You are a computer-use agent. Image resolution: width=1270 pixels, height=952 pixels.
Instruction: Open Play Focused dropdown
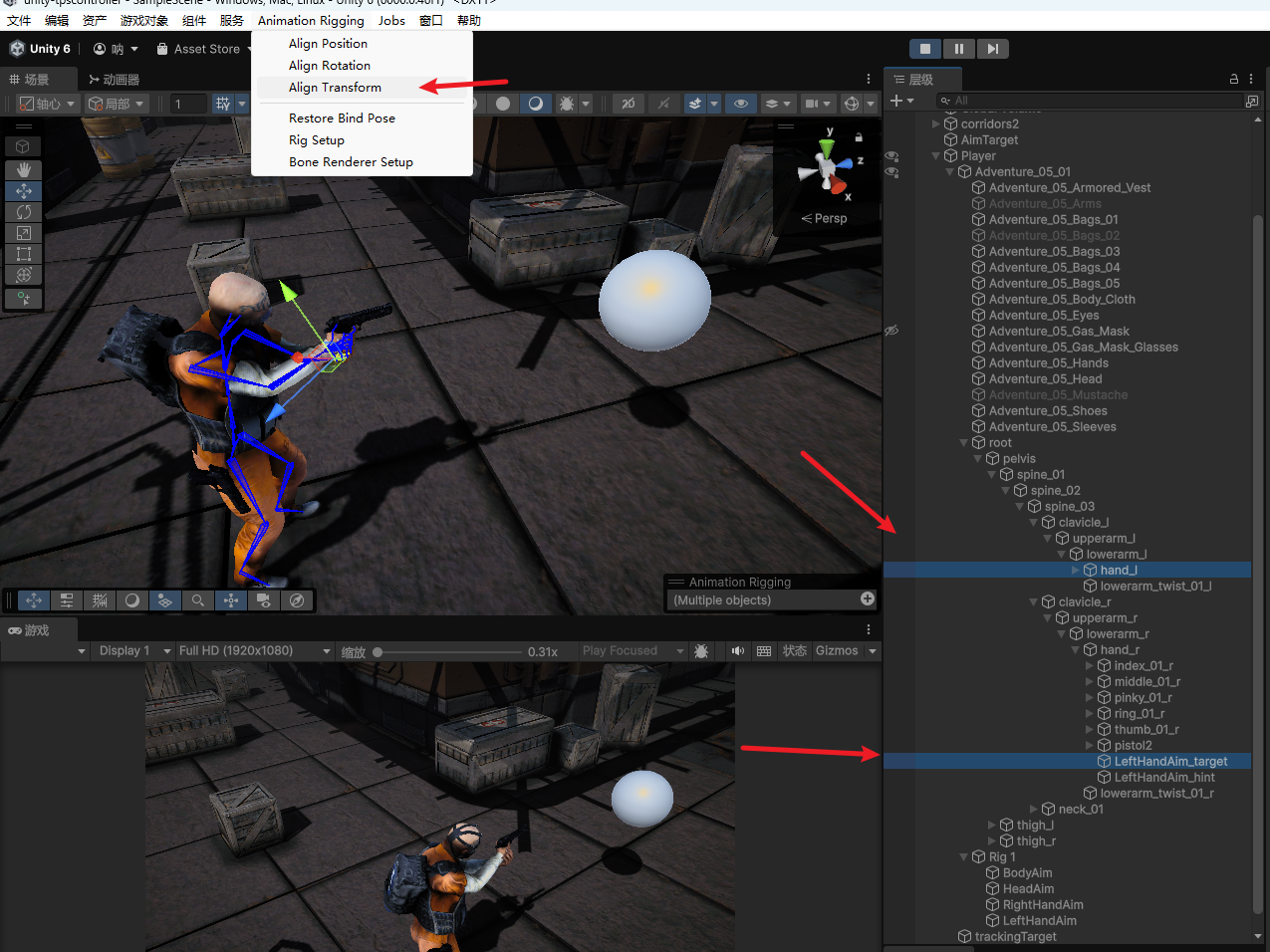(x=633, y=651)
